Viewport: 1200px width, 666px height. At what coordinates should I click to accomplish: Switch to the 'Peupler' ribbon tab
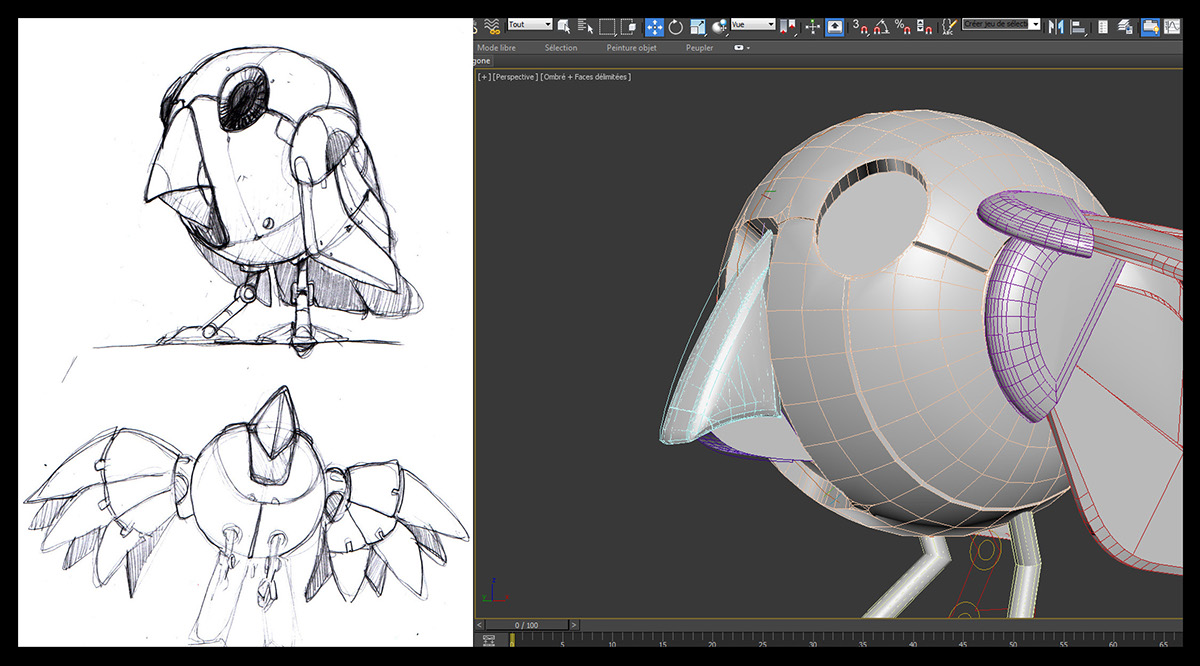[x=698, y=47]
